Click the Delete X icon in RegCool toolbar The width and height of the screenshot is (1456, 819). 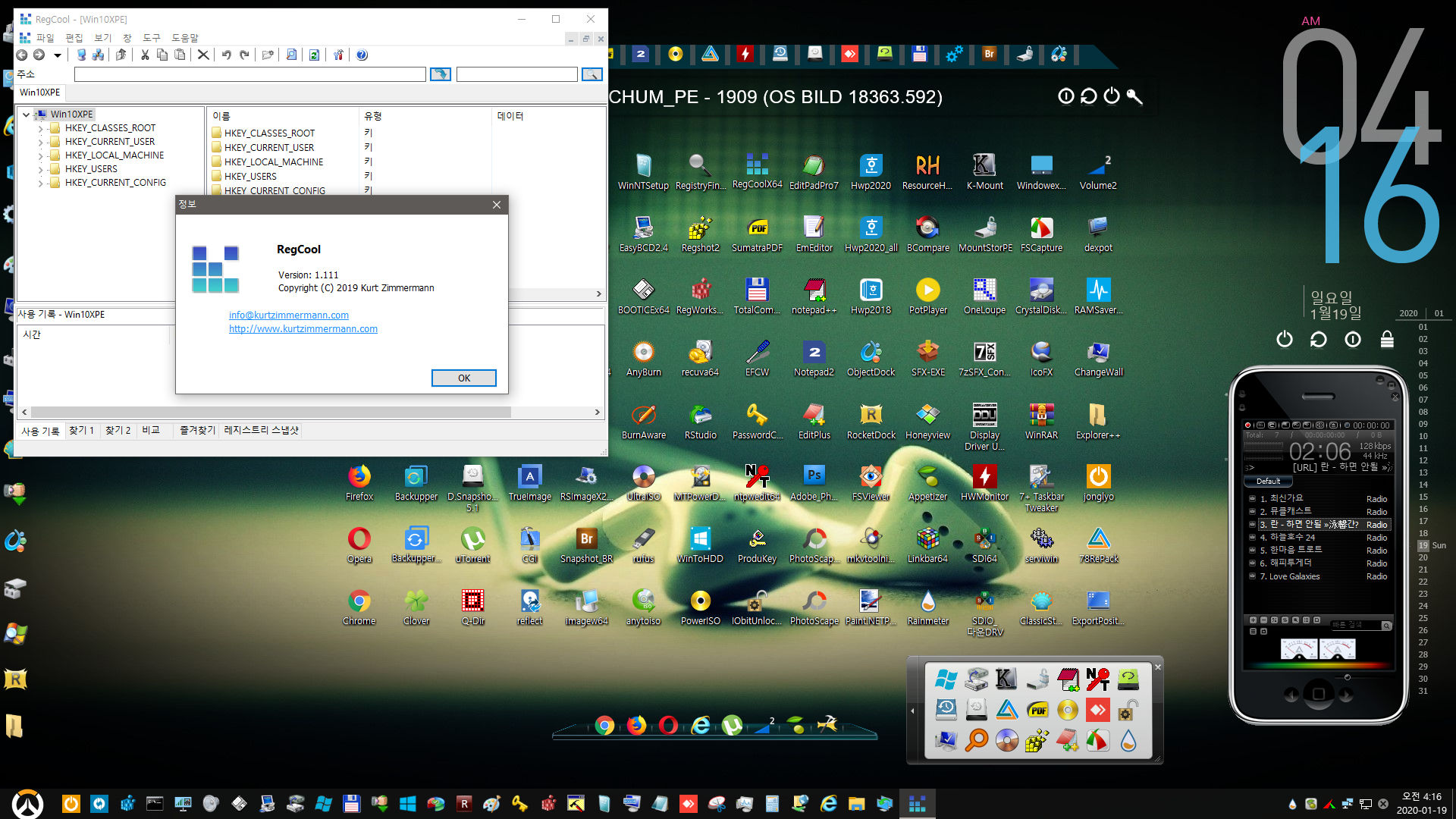[203, 55]
